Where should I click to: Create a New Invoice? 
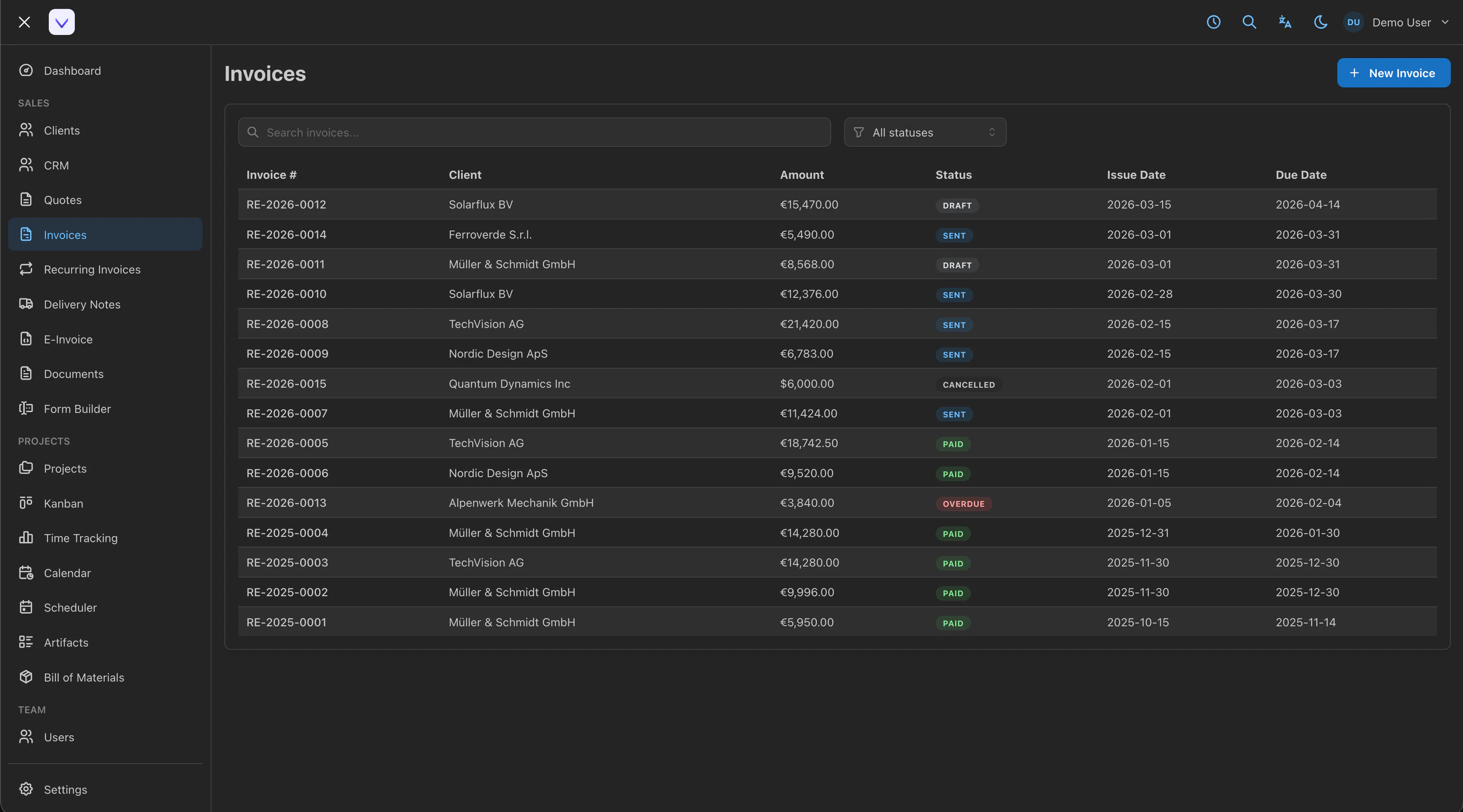tap(1394, 73)
